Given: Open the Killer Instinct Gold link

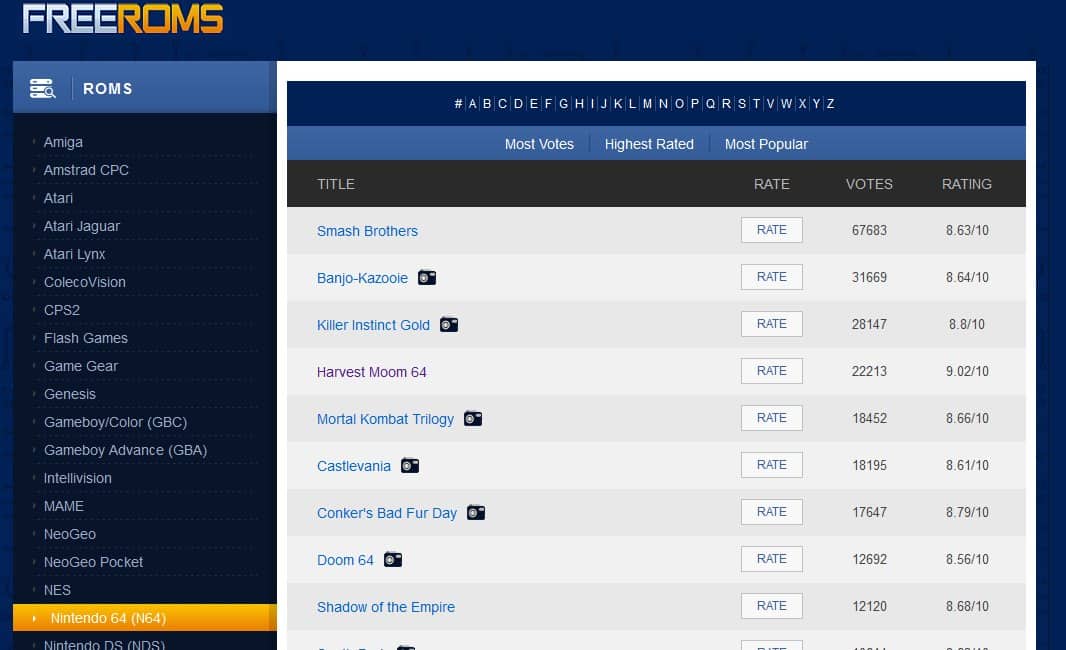Looking at the screenshot, I should 373,325.
